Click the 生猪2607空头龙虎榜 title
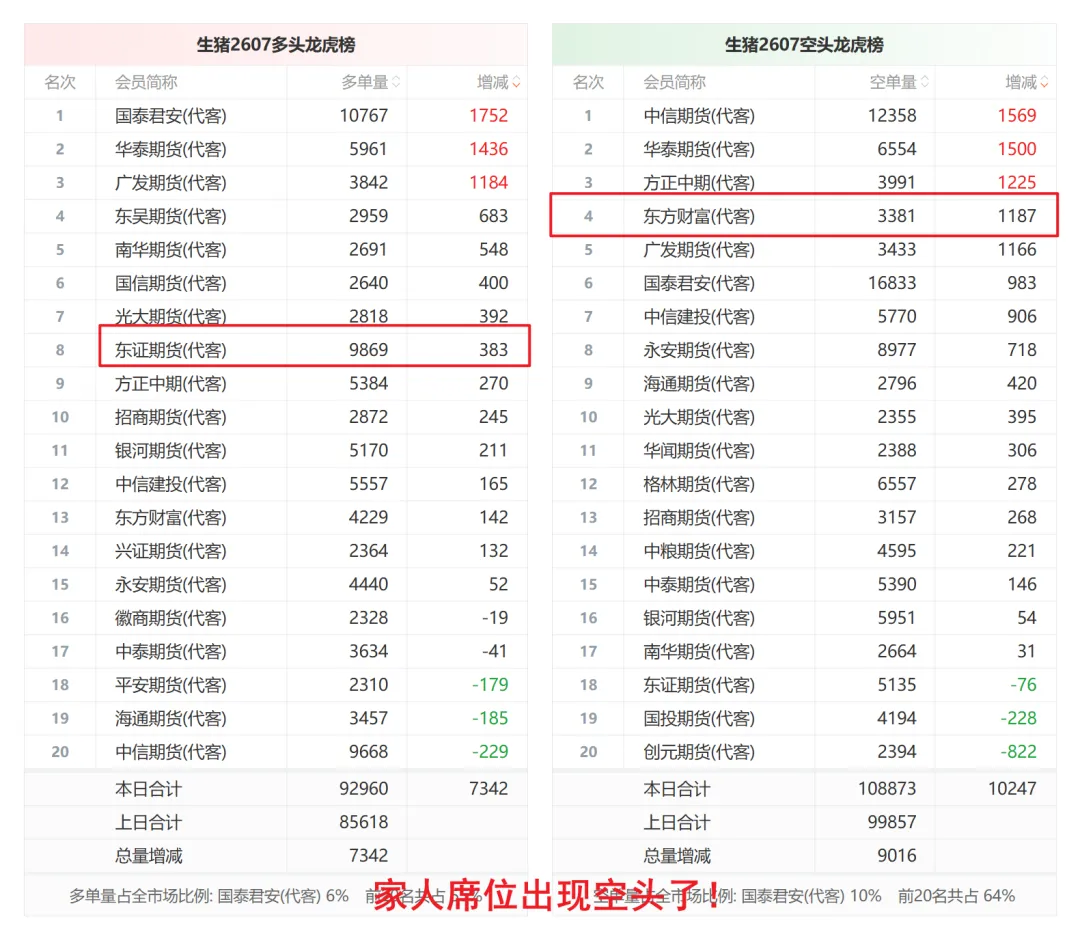 point(804,45)
